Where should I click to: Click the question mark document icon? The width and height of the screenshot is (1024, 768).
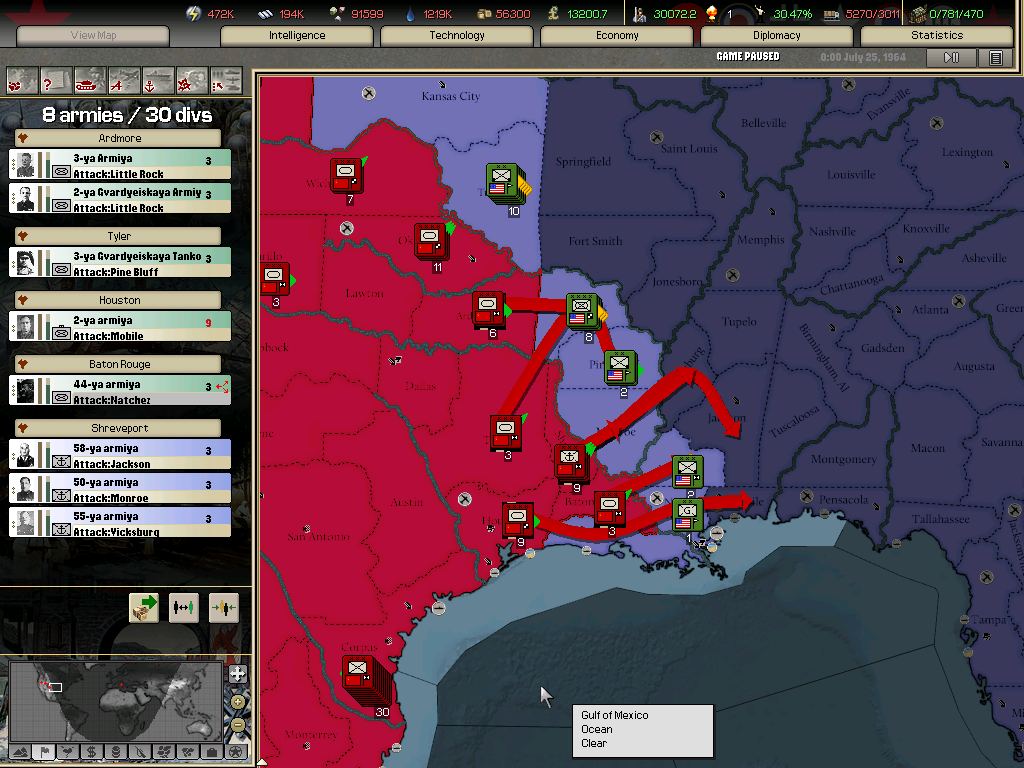[x=56, y=79]
